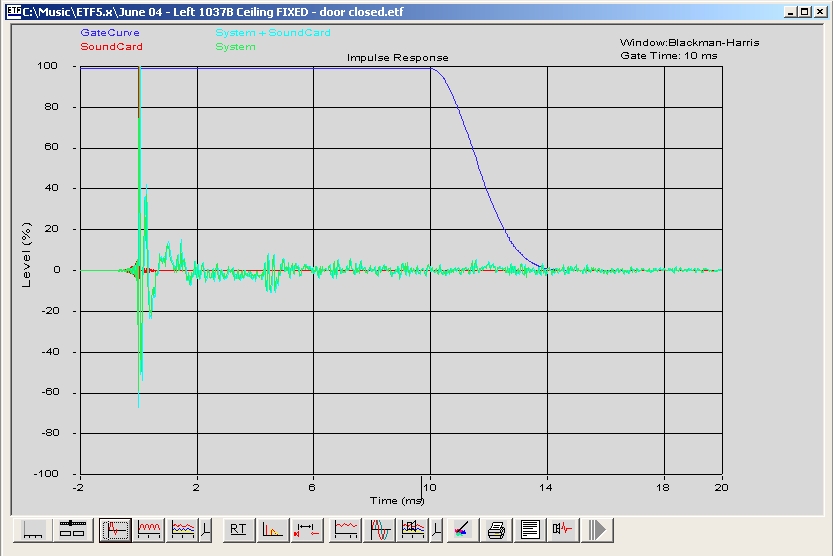Click the sine wave phase icon
Viewport: 833px width, 556px height.
pos(381,529)
